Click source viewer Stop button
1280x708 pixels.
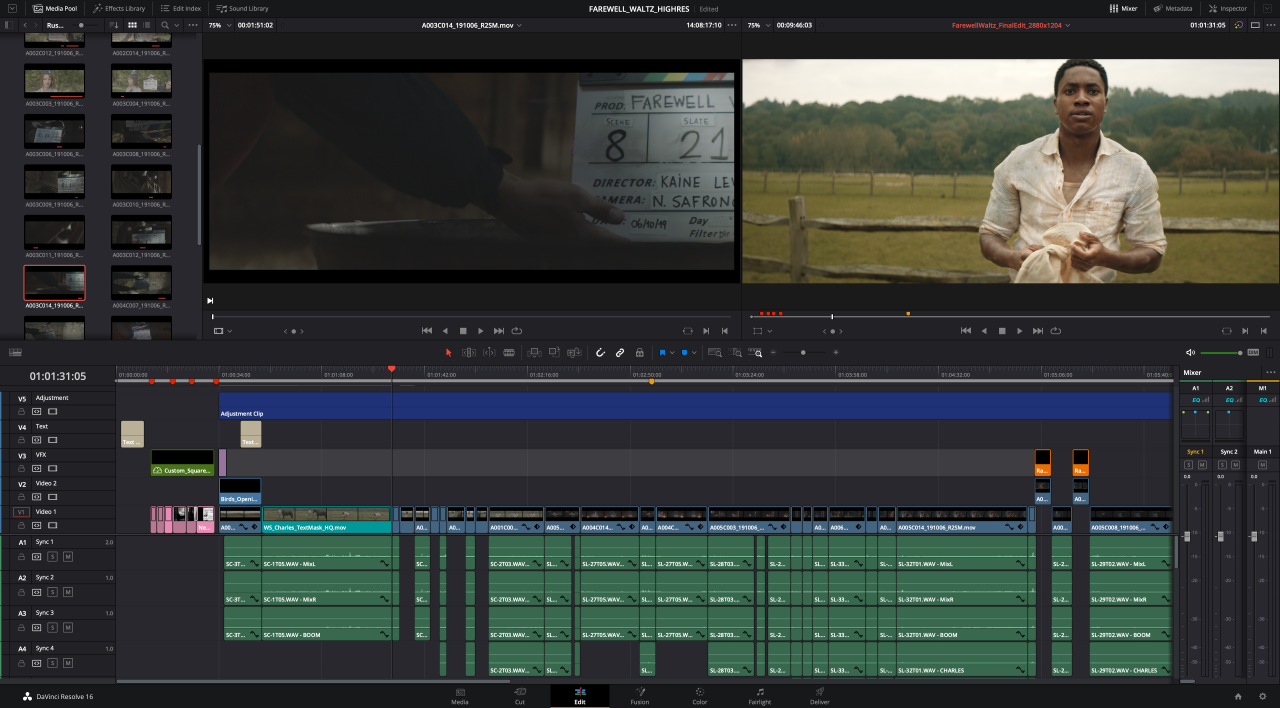pos(463,330)
